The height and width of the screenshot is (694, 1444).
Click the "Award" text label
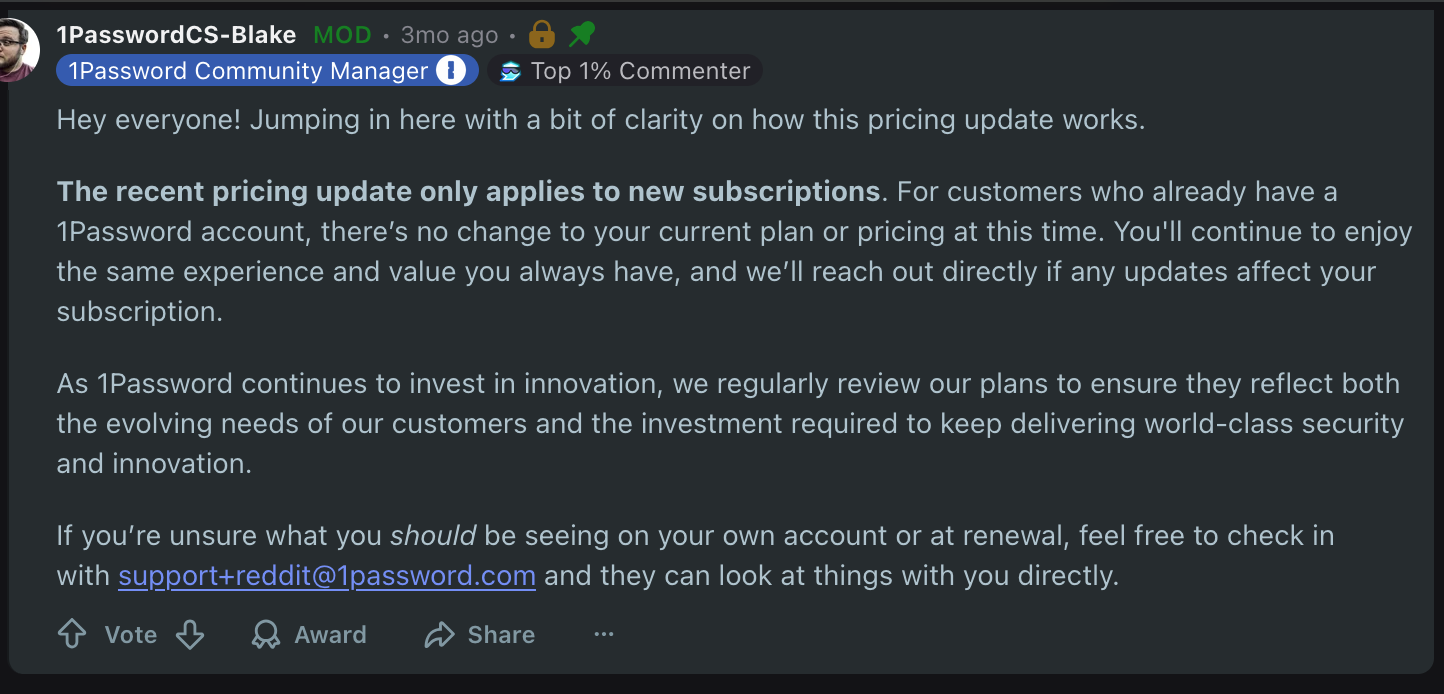[x=330, y=635]
